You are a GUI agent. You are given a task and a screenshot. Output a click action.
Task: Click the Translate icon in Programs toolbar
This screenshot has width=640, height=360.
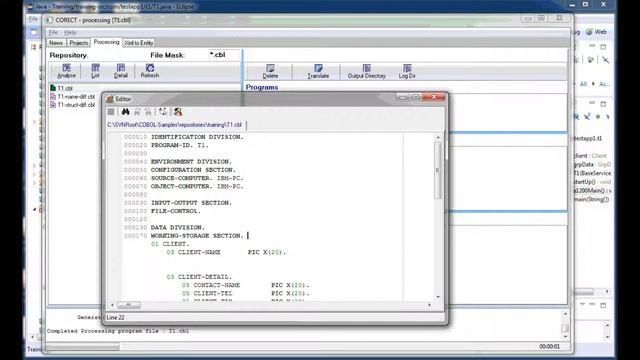318,71
